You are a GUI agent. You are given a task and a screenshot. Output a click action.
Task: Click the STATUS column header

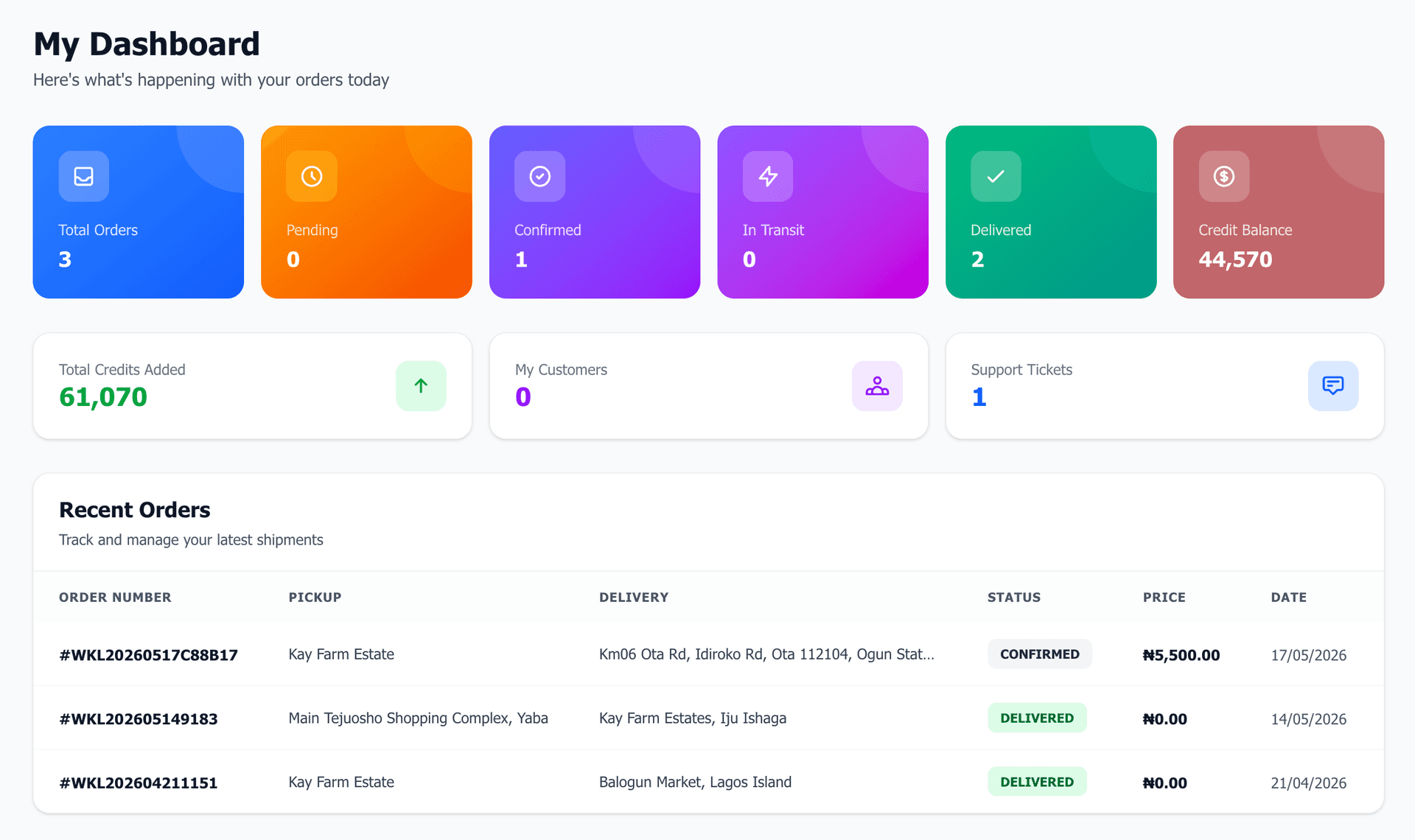(x=1014, y=598)
